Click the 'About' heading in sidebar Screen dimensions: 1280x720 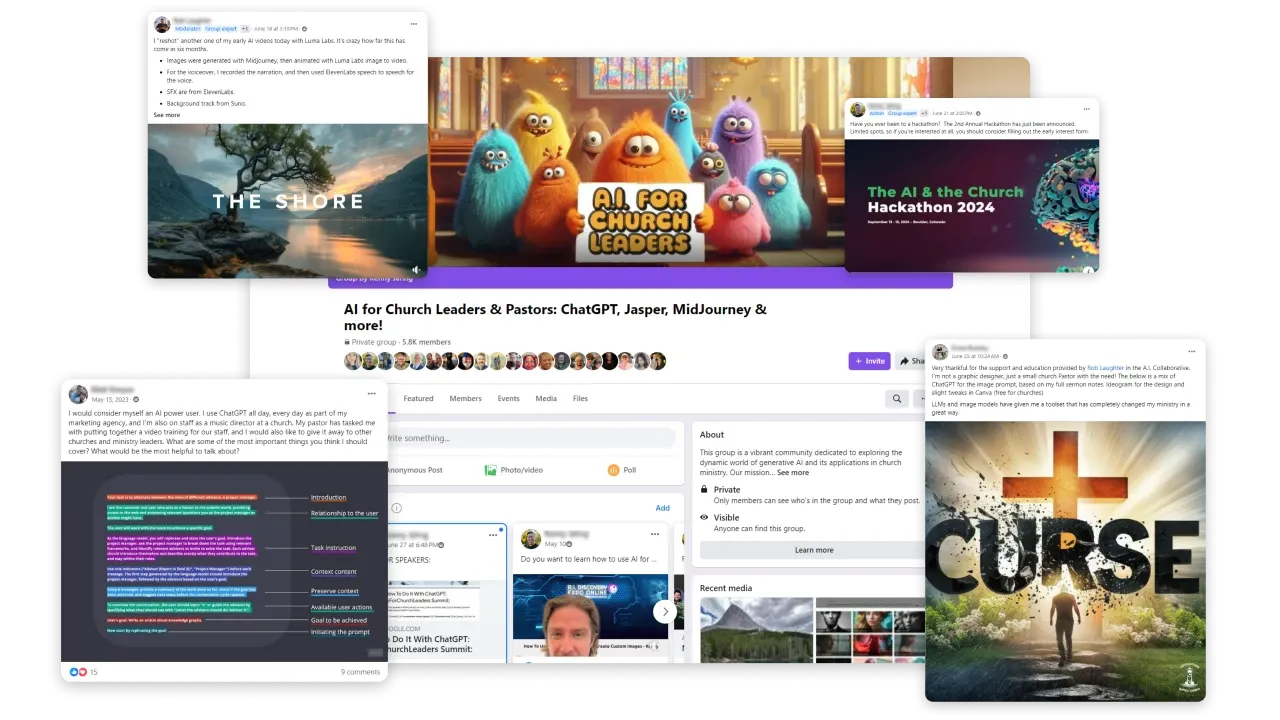[x=712, y=435]
